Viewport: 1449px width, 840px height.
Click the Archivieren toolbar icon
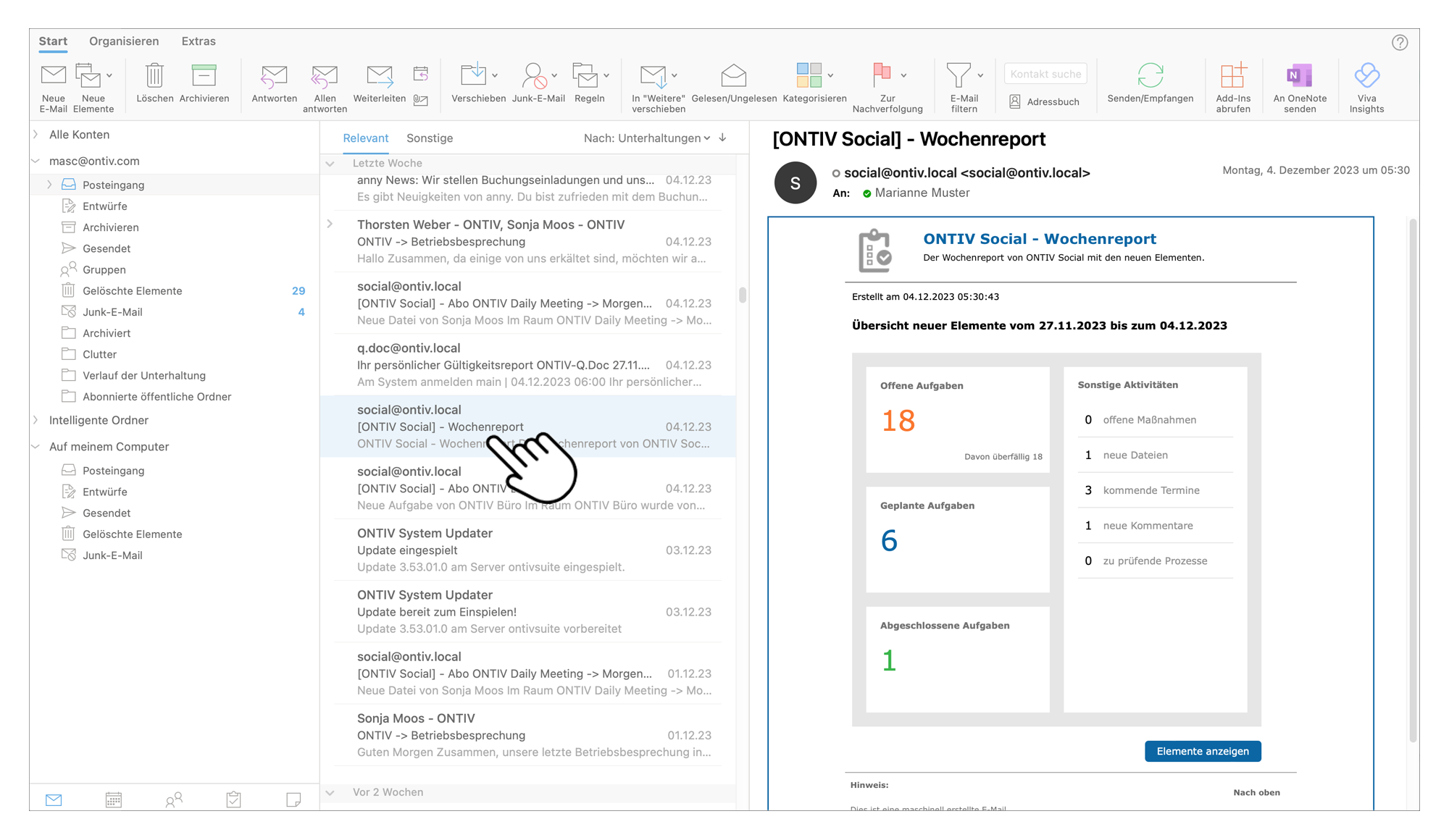(204, 75)
